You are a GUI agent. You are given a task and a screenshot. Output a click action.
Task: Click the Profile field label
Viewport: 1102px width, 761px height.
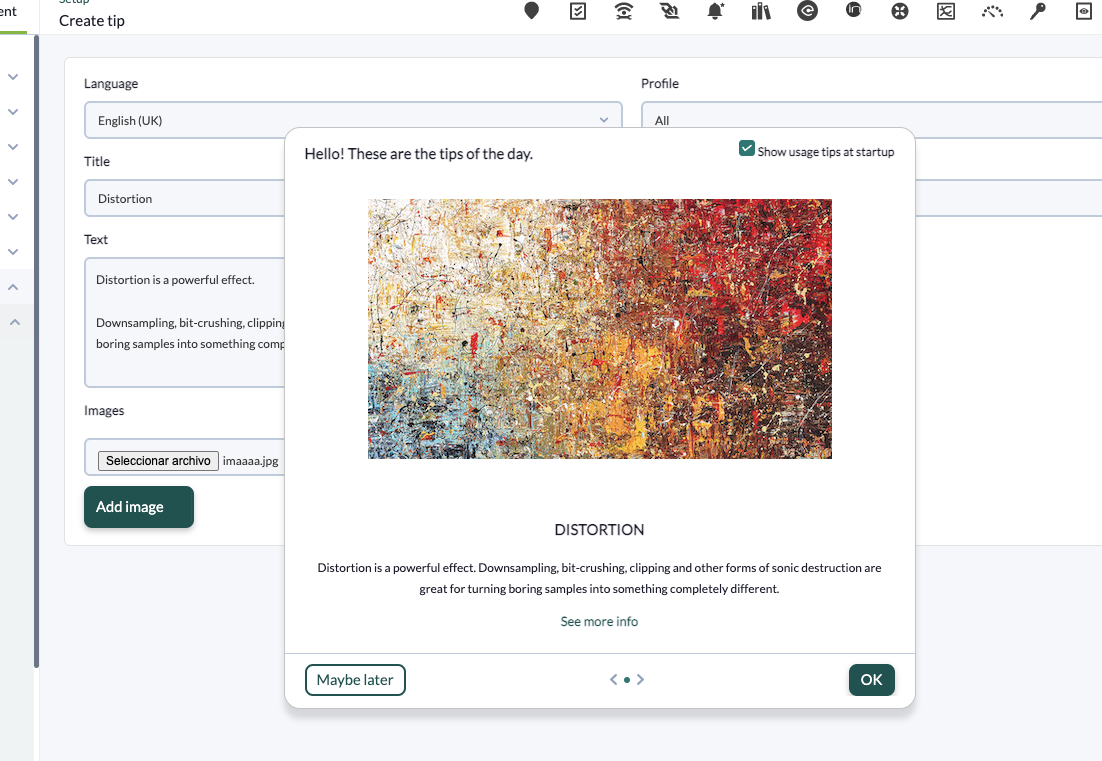point(660,84)
